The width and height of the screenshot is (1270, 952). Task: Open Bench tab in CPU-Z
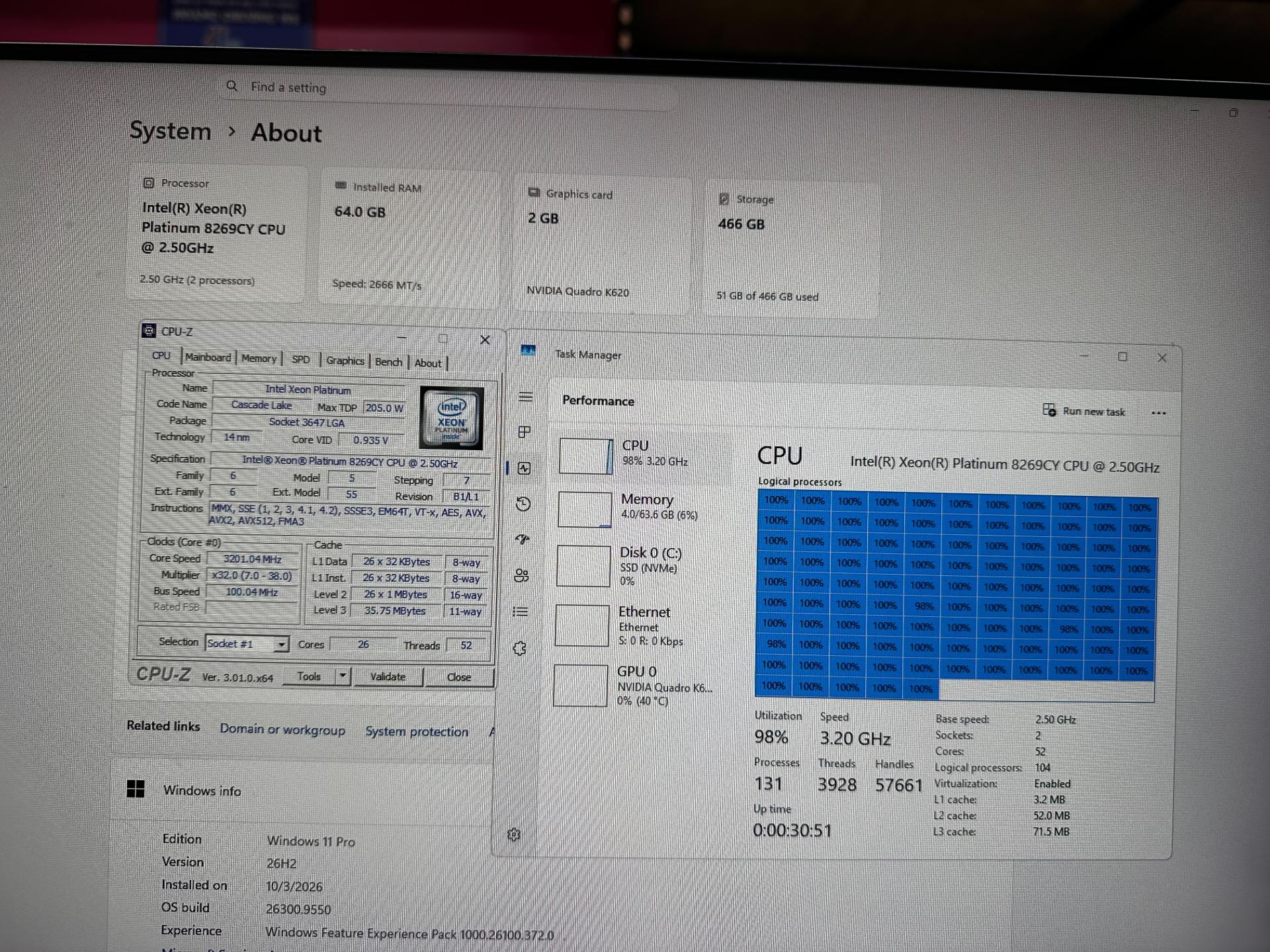point(388,362)
